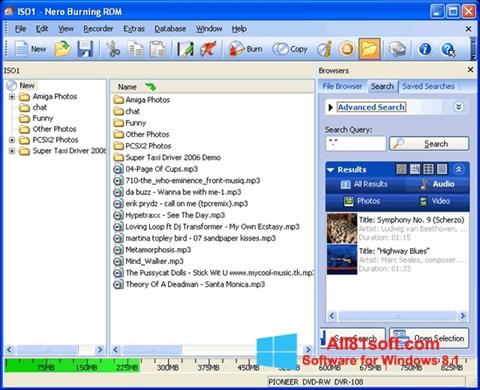480x390 pixels.
Task: Open the Database menu
Action: (x=170, y=29)
